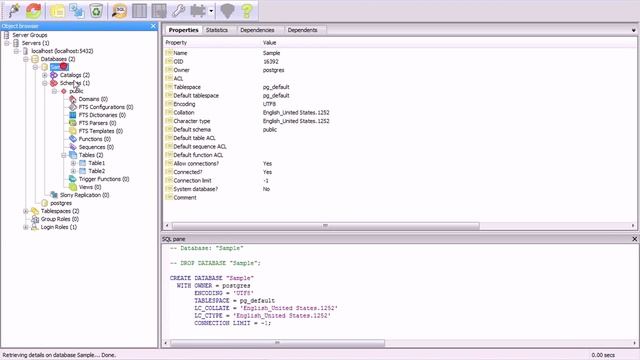Click the Plugins puzzle icon
The width and height of the screenshot is (640, 360).
(198, 11)
